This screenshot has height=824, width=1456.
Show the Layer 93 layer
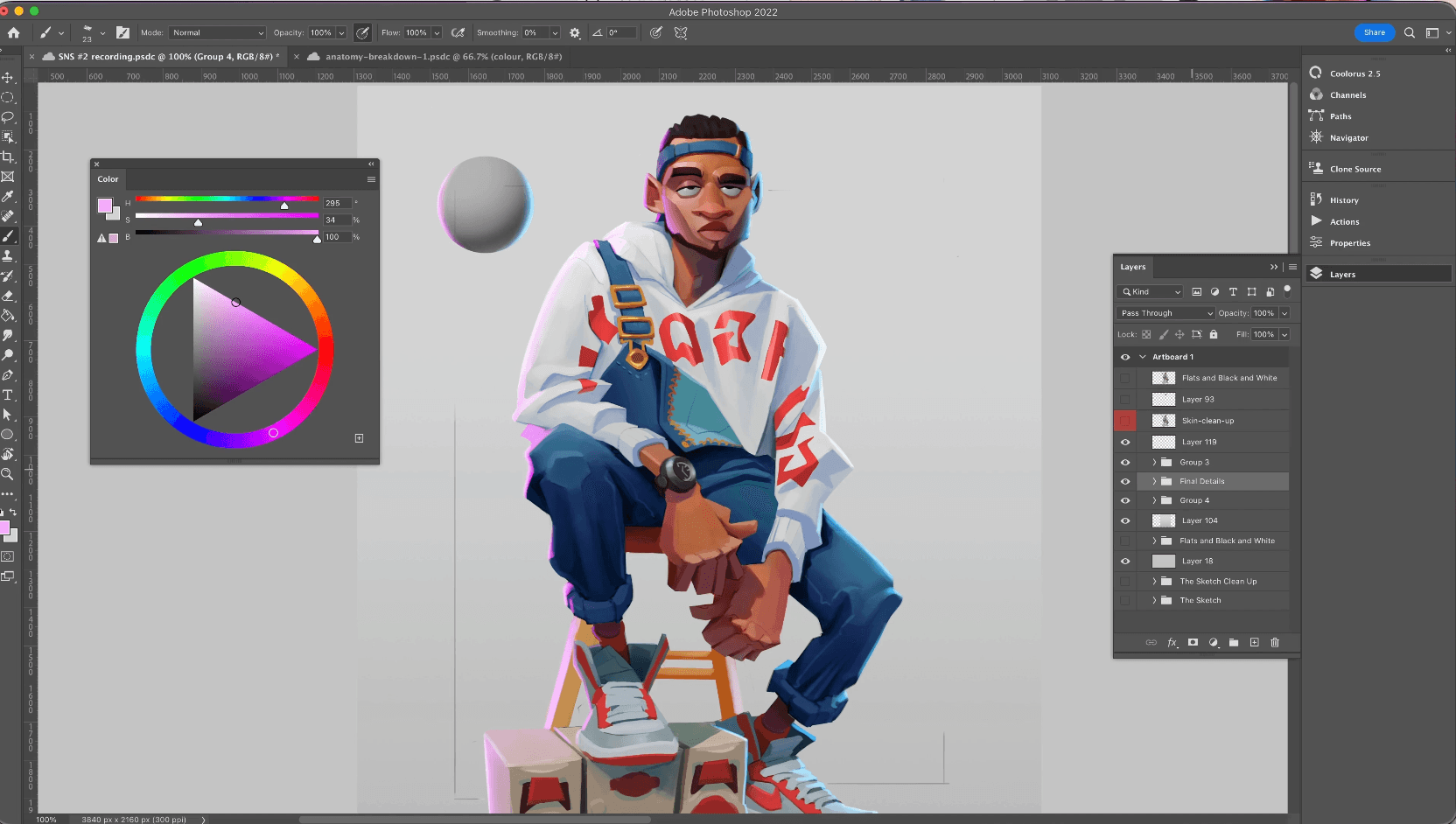tap(1125, 399)
